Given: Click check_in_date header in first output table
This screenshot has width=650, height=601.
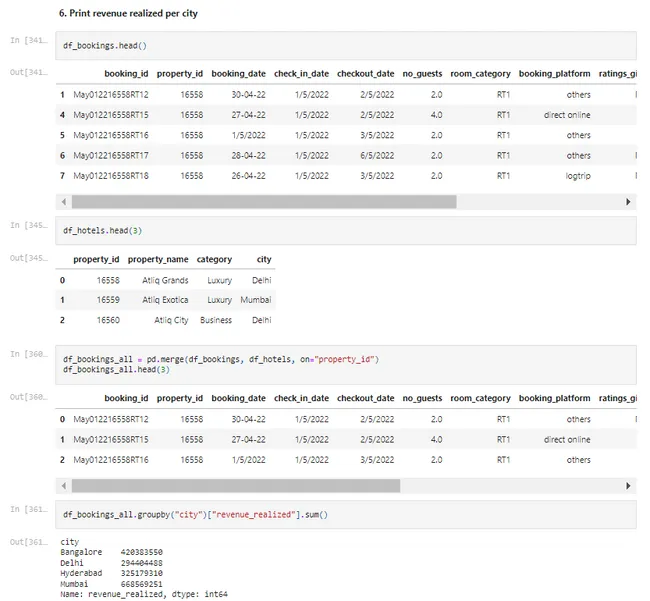Looking at the screenshot, I should (x=301, y=74).
